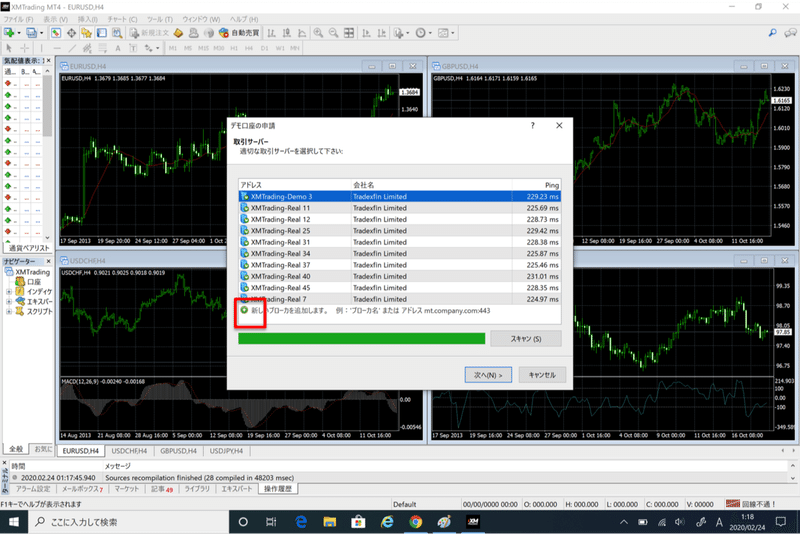Select the vertical line drawing tool
The width and height of the screenshot is (800, 534).
click(41, 48)
